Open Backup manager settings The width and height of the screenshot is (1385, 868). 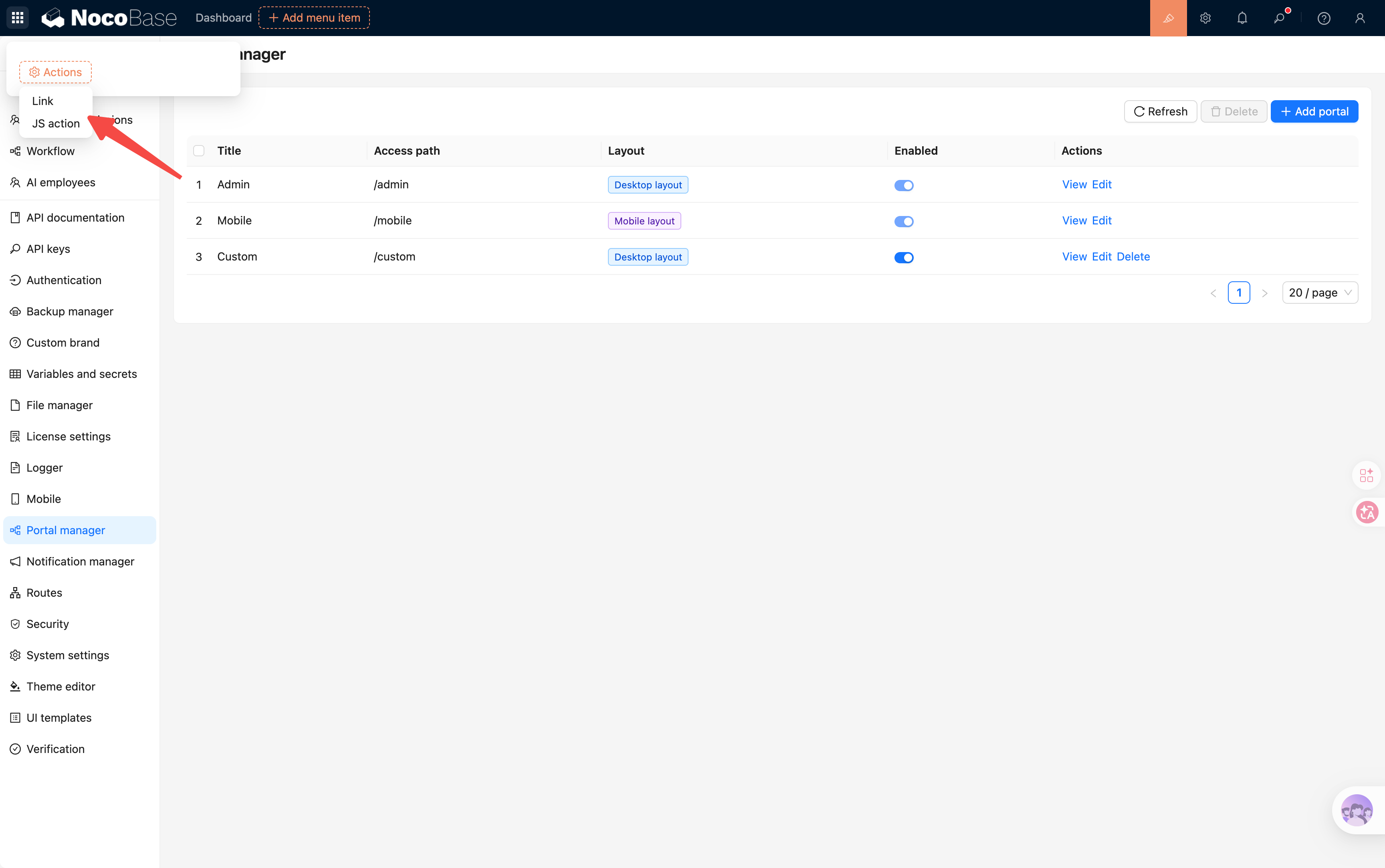(x=79, y=311)
